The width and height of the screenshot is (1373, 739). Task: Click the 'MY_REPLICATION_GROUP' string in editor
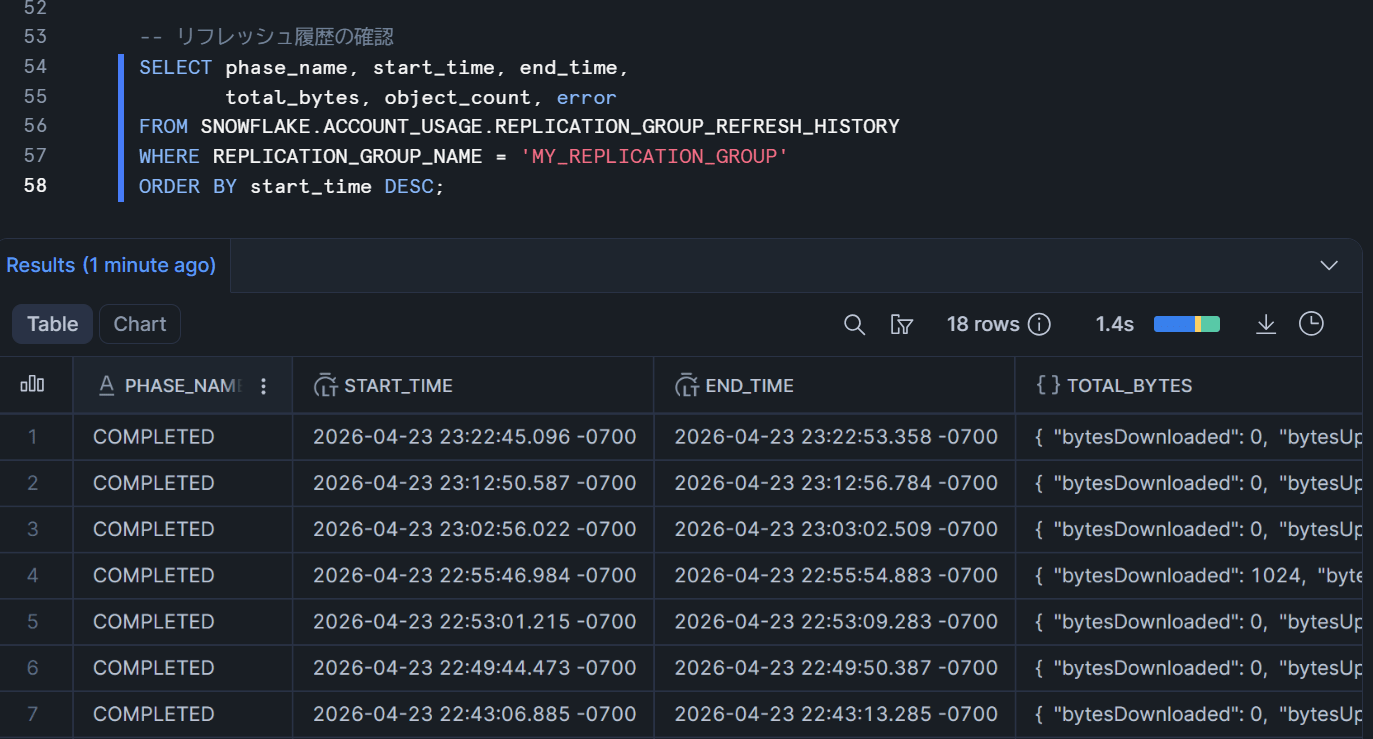654,157
